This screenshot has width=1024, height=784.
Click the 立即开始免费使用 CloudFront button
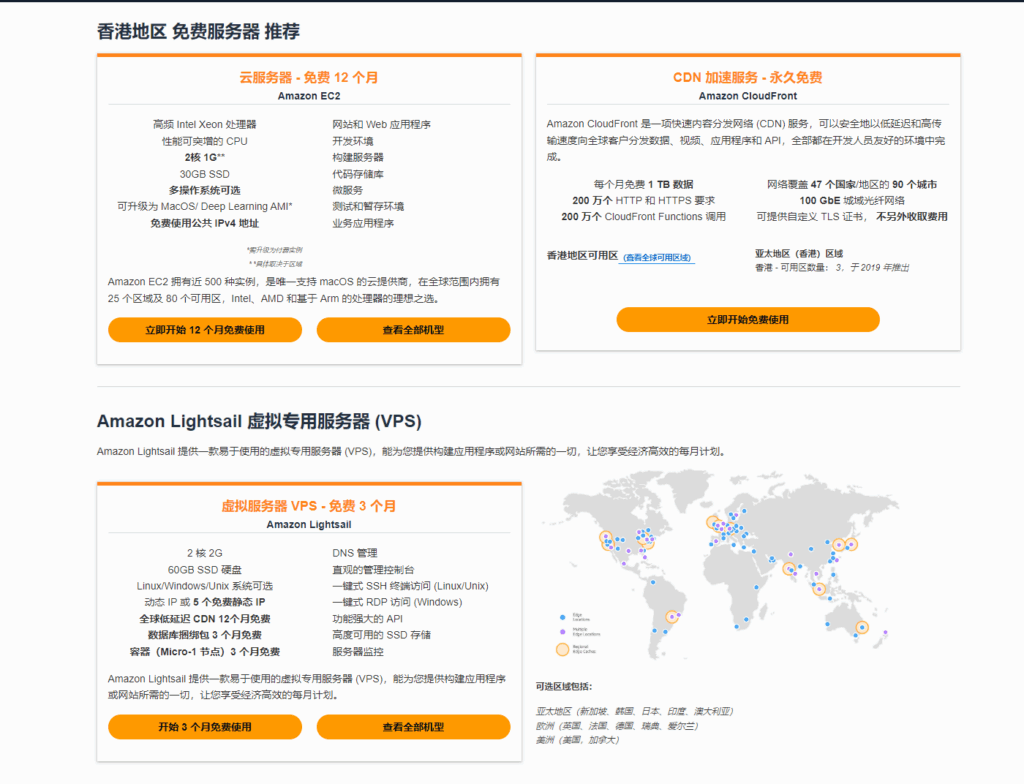point(748,319)
